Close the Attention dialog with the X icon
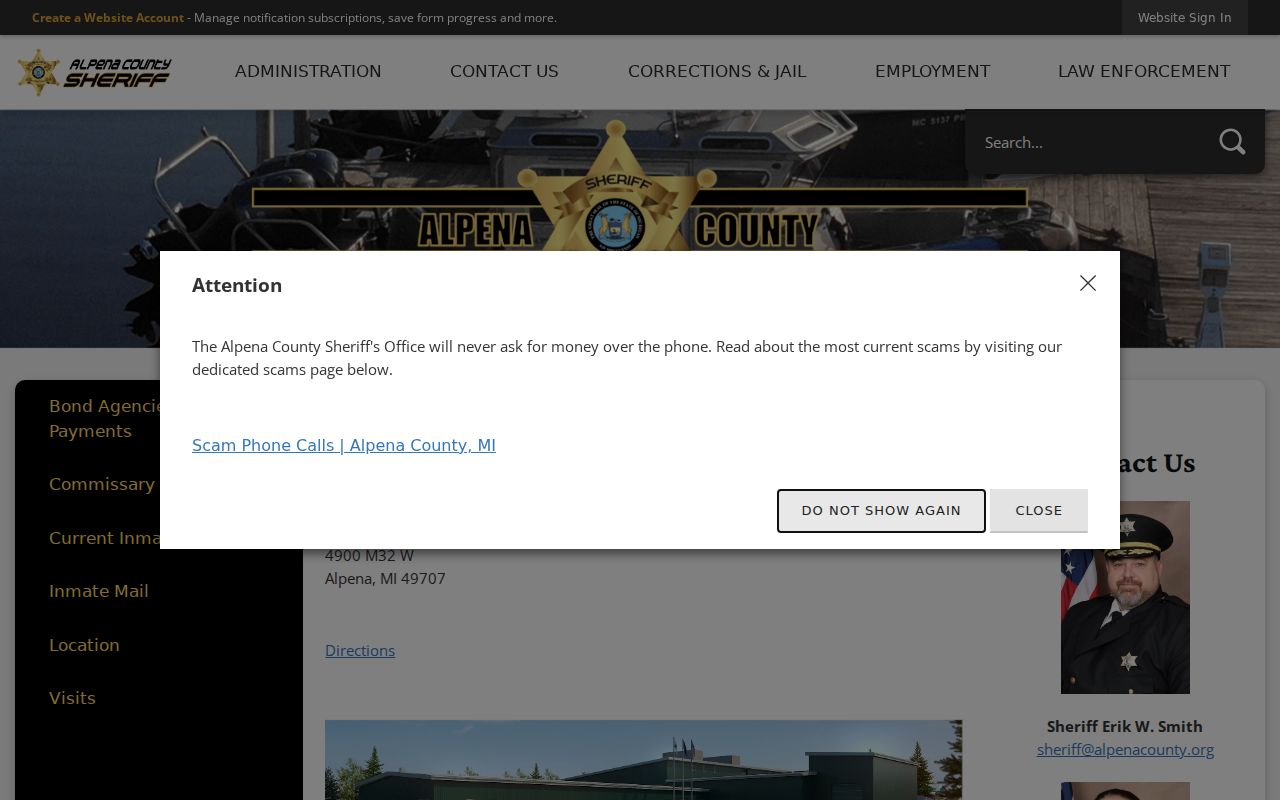The width and height of the screenshot is (1280, 800). 1088,283
